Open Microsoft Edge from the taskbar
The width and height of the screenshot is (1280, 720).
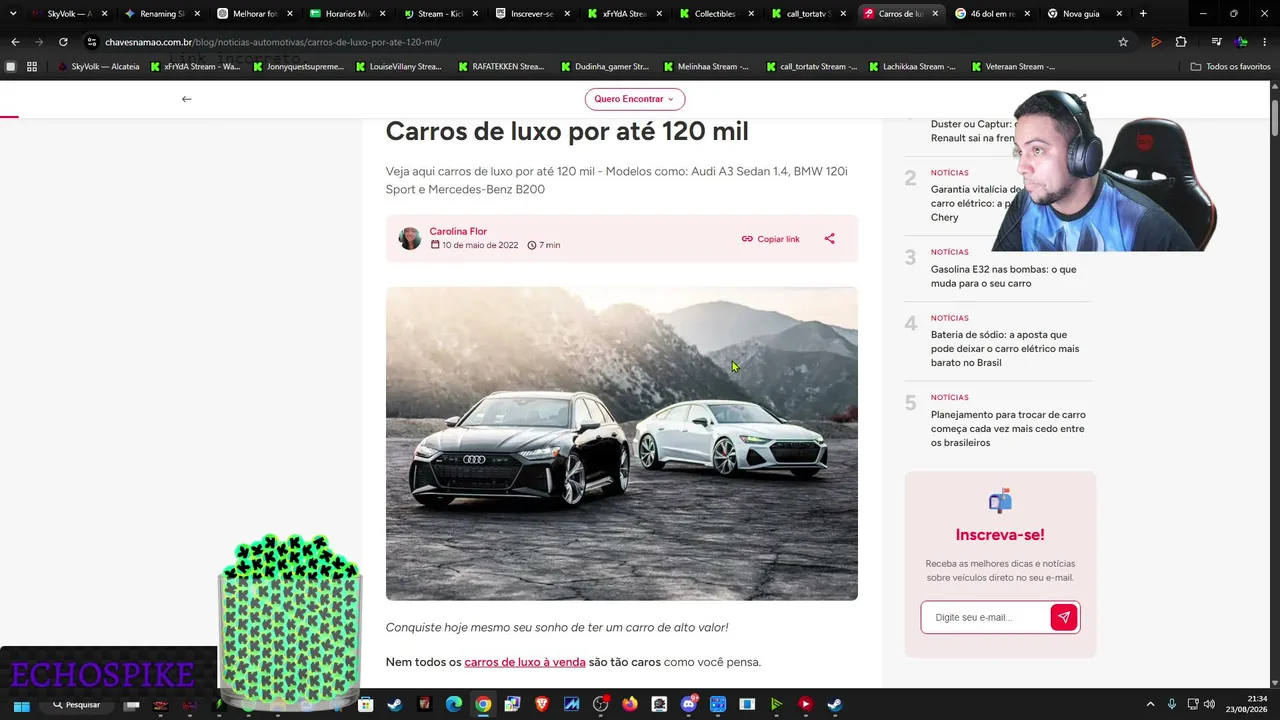point(454,705)
